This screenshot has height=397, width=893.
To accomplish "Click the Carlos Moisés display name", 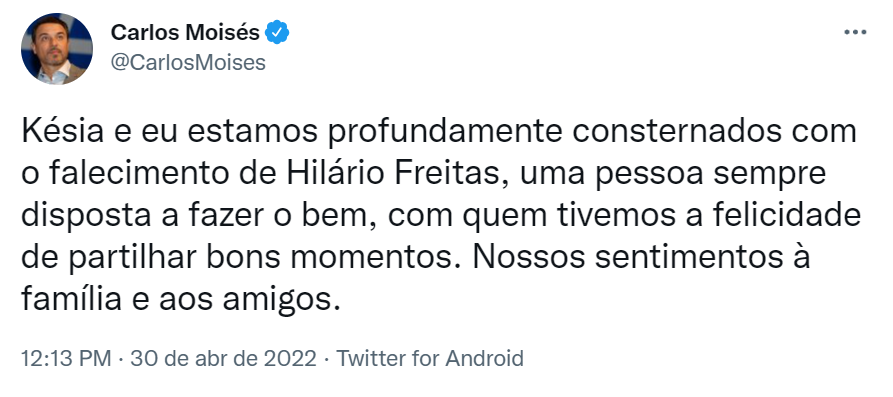I will coord(185,33).
